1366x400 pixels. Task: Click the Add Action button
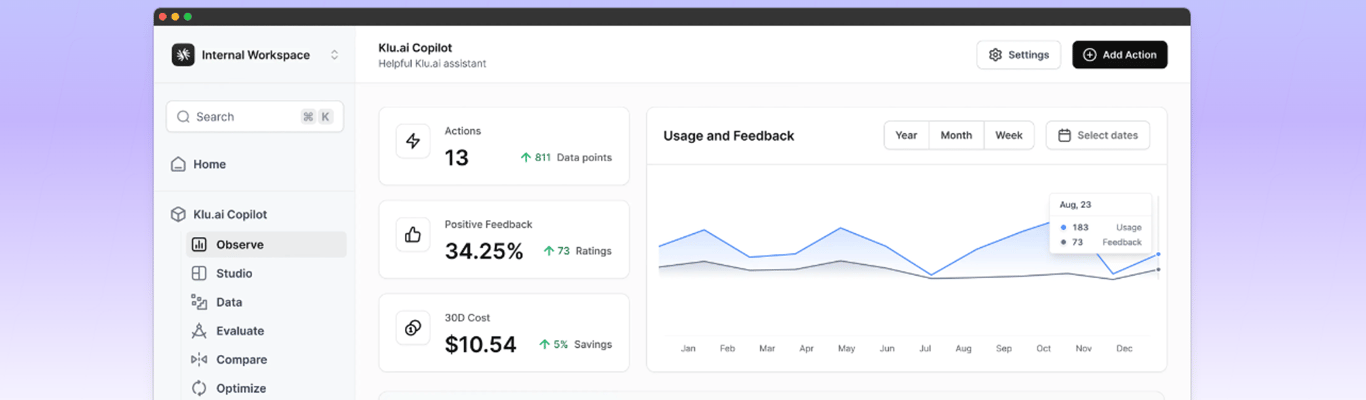(x=1119, y=55)
